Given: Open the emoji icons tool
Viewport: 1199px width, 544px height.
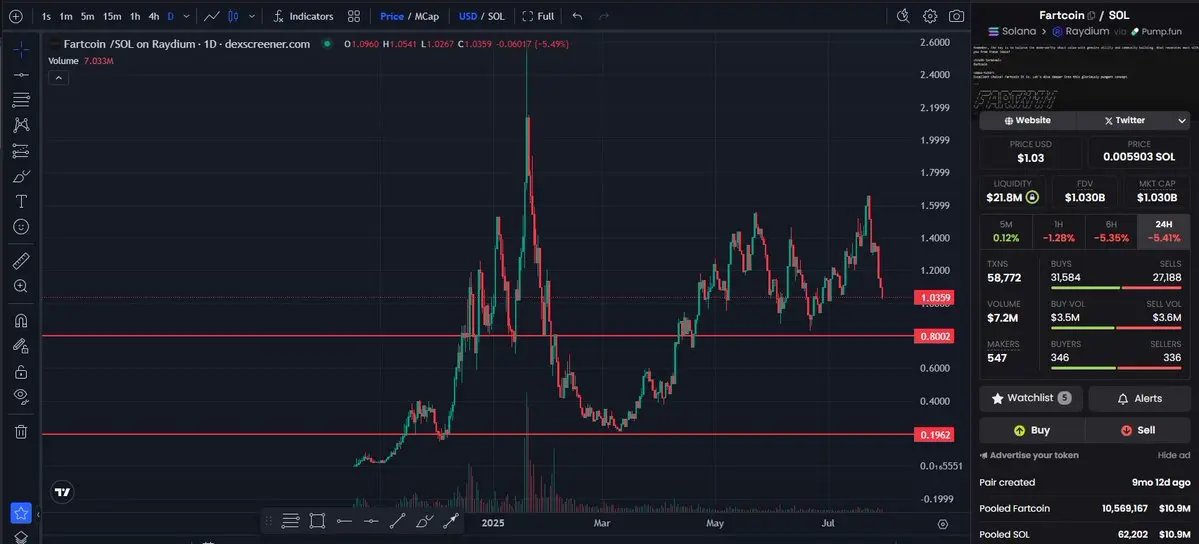Looking at the screenshot, I should (21, 227).
